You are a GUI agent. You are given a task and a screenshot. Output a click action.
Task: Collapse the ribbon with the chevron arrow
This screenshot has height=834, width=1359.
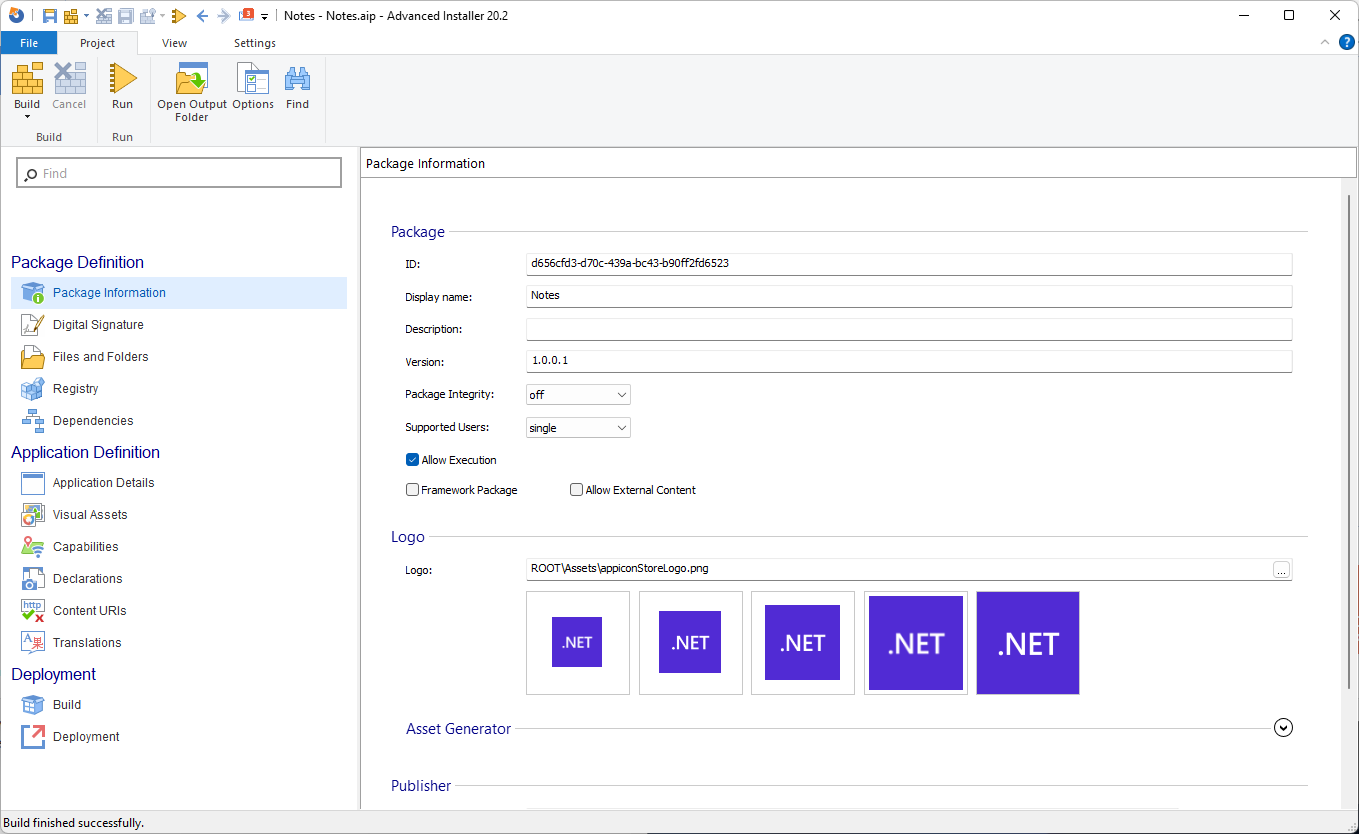[x=1325, y=42]
